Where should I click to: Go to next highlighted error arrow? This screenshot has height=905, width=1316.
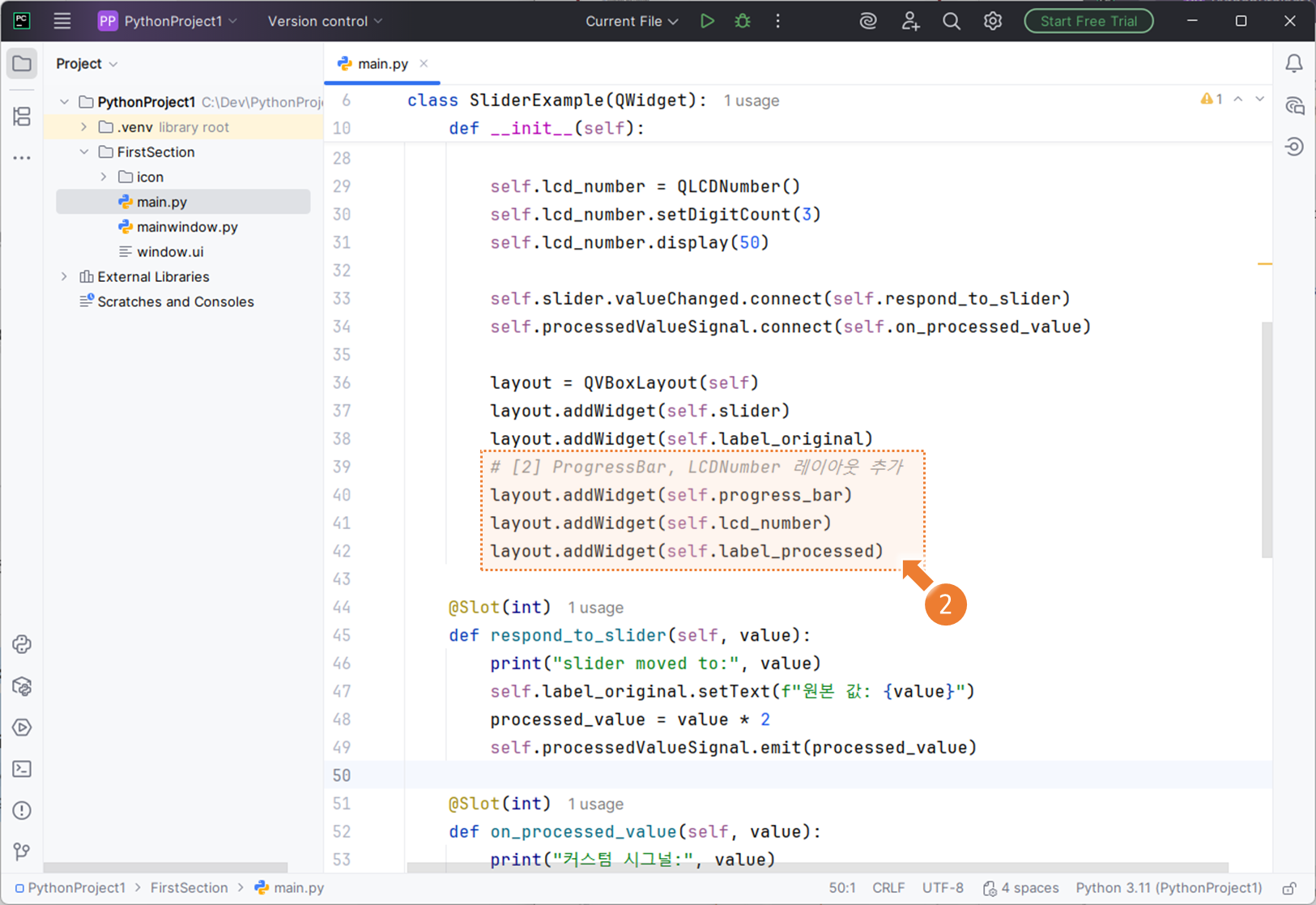coord(1260,99)
